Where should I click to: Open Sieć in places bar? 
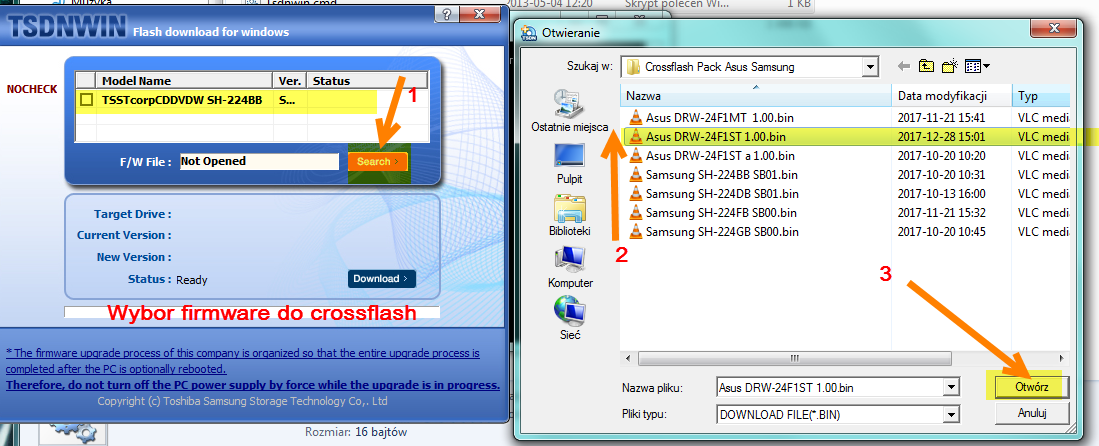(569, 320)
